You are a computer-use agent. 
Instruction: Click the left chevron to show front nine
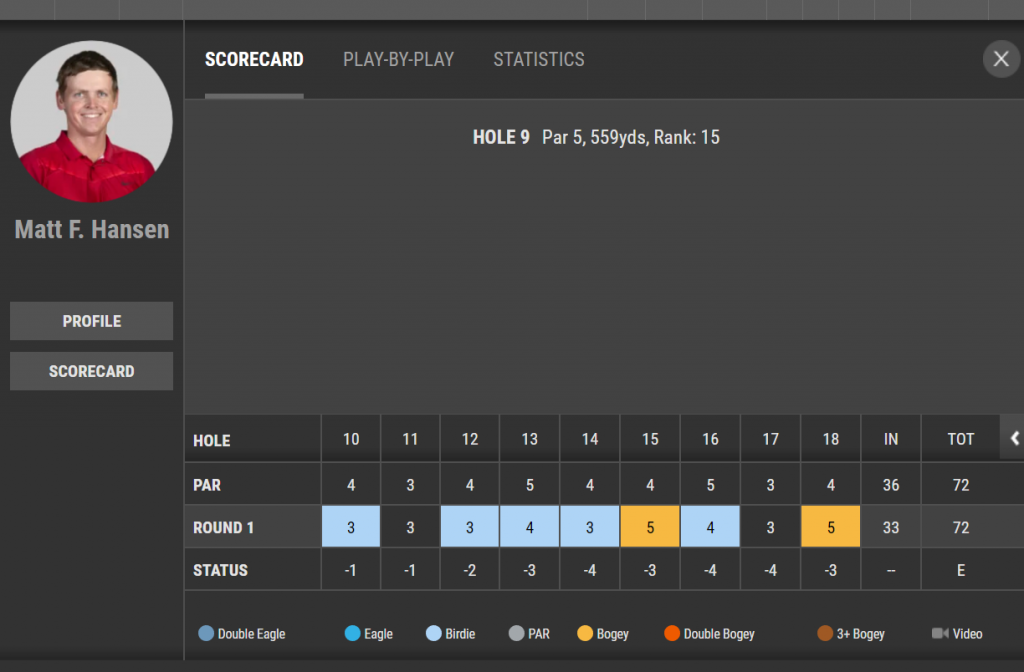(1014, 438)
